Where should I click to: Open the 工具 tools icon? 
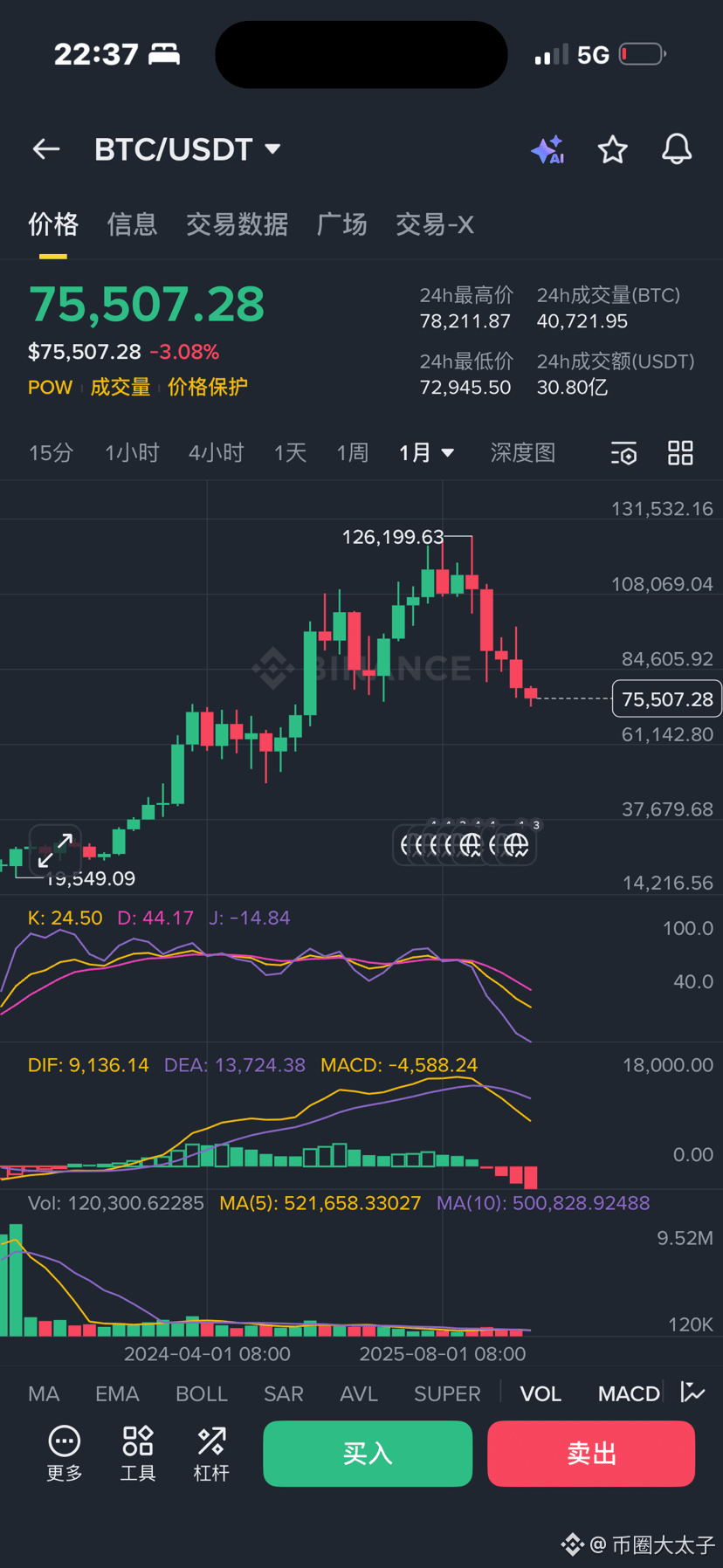point(138,1454)
